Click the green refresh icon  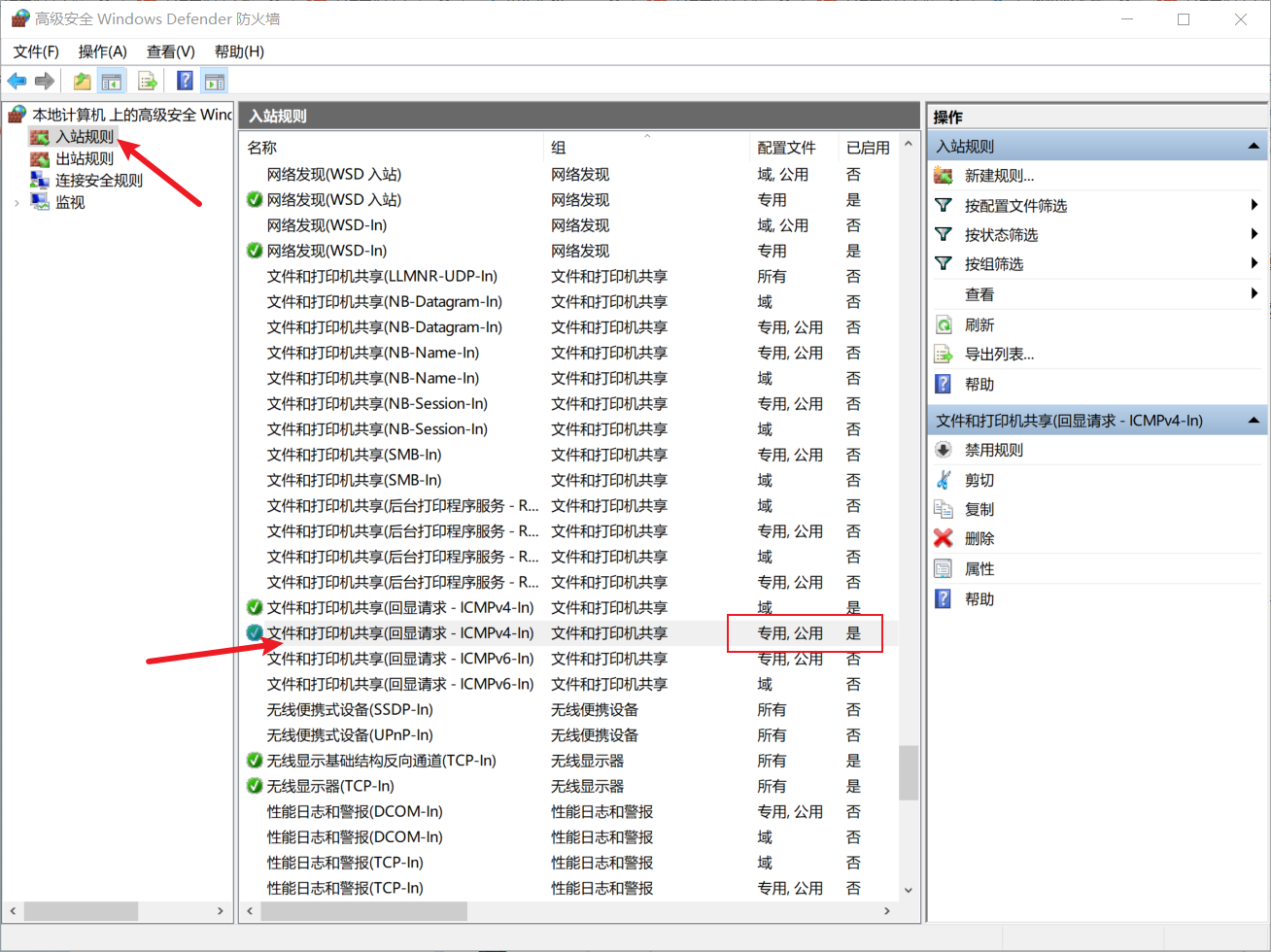pos(943,325)
